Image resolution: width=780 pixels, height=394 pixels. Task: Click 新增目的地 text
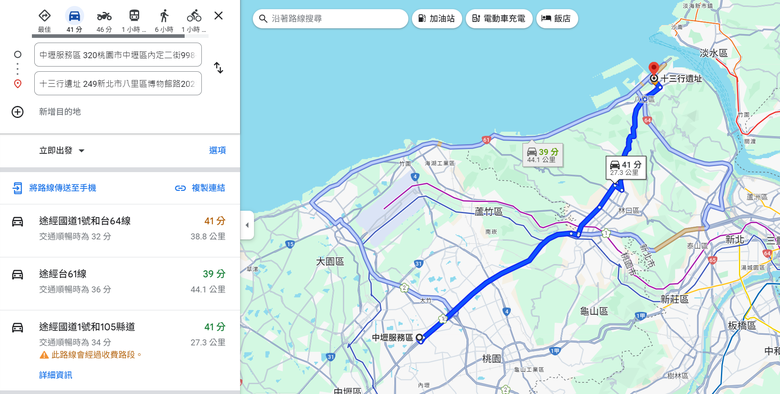click(60, 111)
